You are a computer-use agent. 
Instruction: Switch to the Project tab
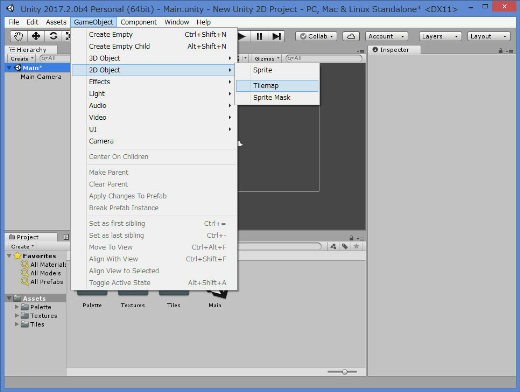coord(31,237)
